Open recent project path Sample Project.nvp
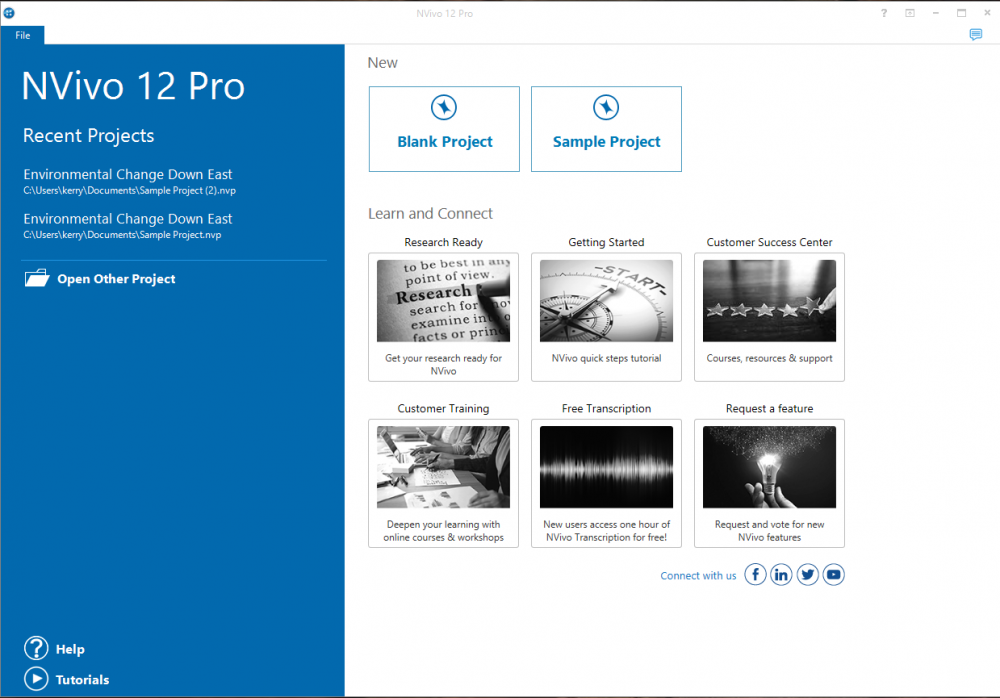 (x=122, y=235)
